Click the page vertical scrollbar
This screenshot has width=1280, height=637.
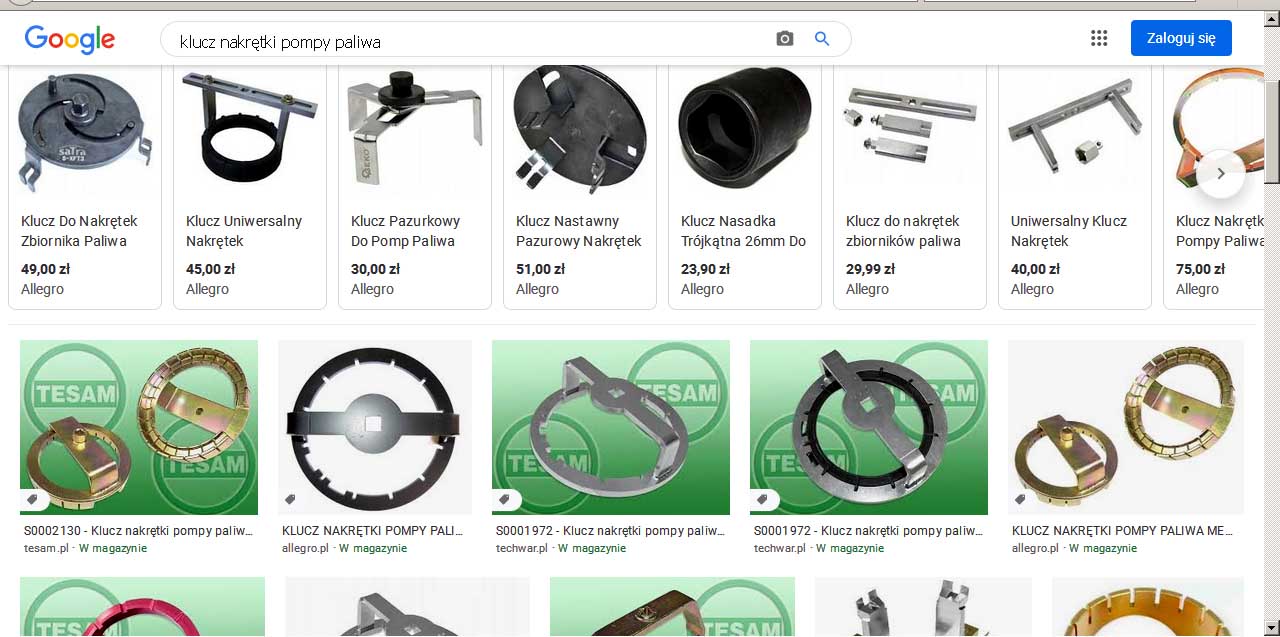point(1271,130)
